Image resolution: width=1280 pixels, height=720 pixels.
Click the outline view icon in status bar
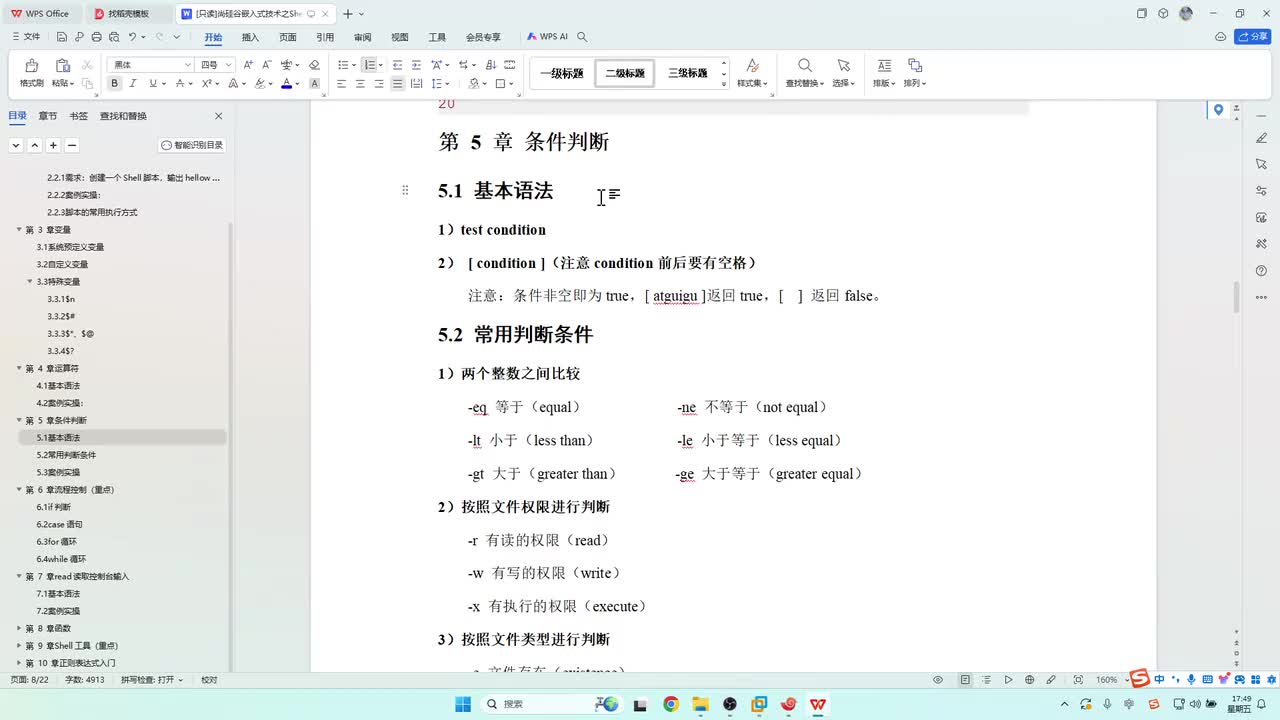(x=987, y=680)
